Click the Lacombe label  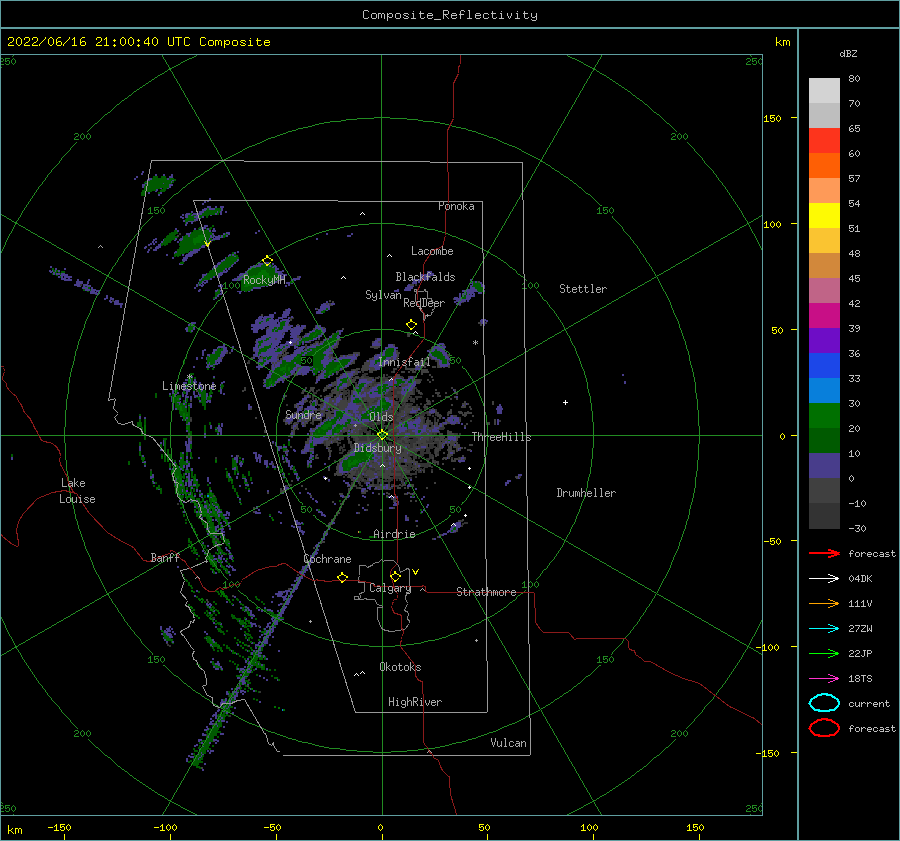[x=432, y=251]
